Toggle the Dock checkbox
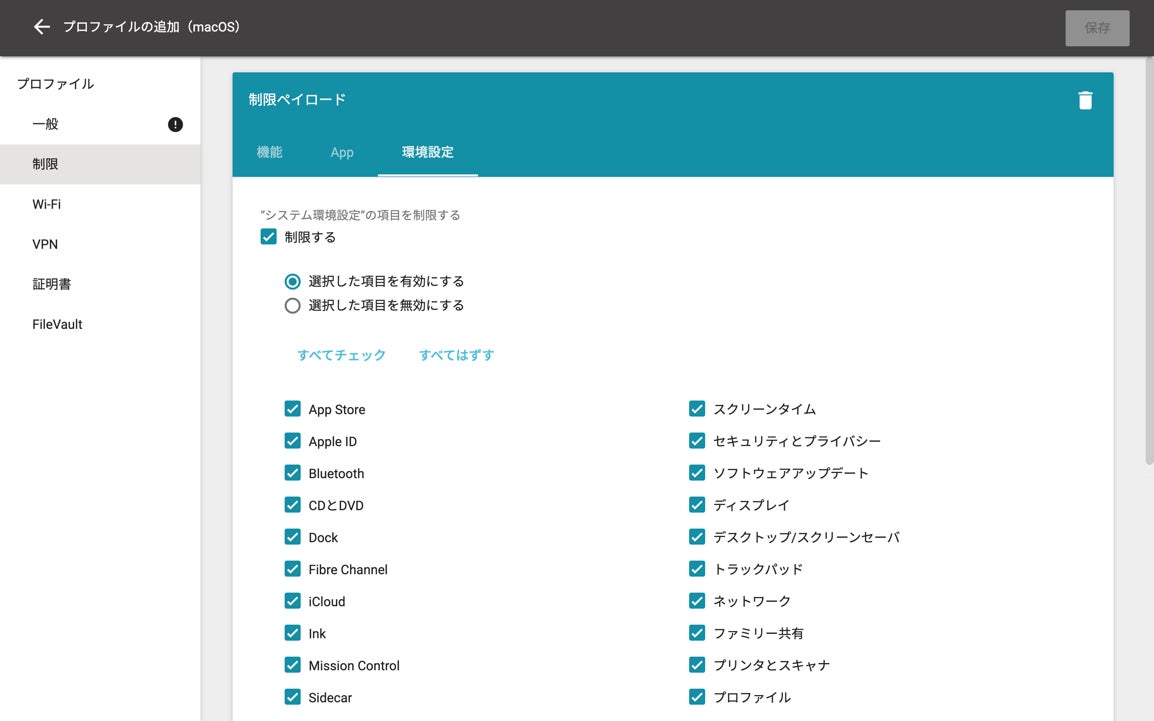The width and height of the screenshot is (1154, 721). (x=292, y=537)
